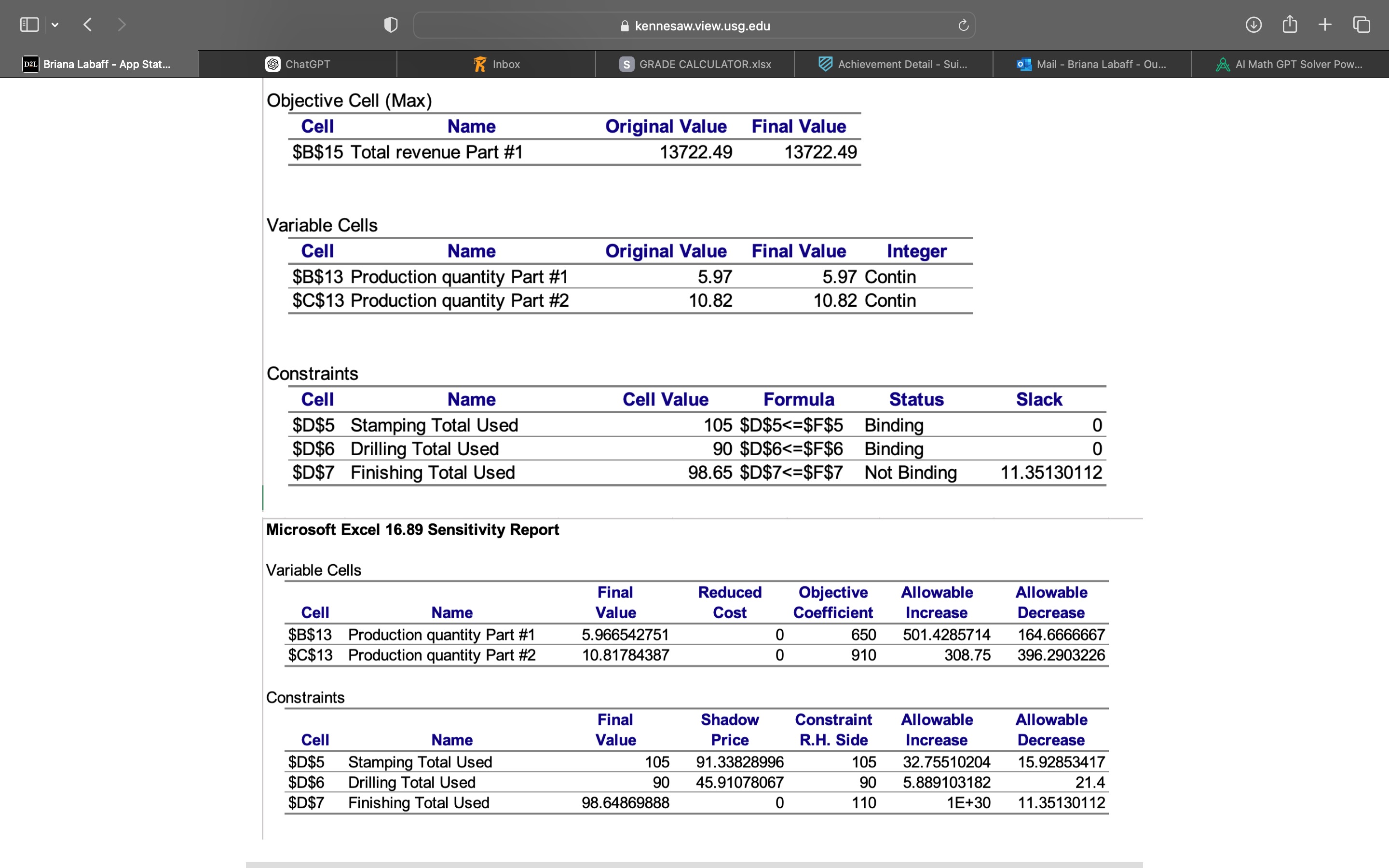
Task: Switch to the Inbox tab
Action: point(496,64)
